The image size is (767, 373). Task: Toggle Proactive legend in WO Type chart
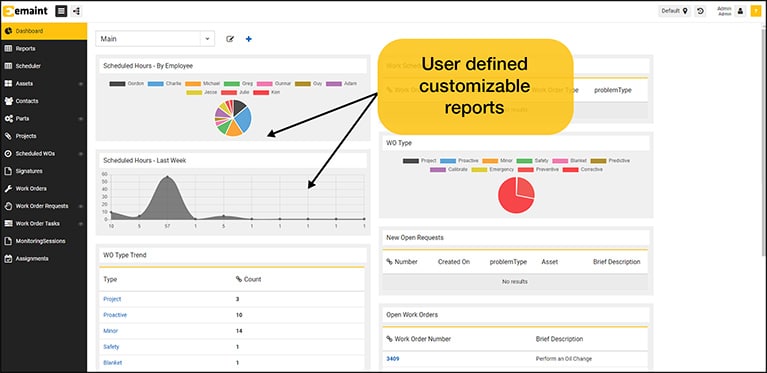(459, 160)
